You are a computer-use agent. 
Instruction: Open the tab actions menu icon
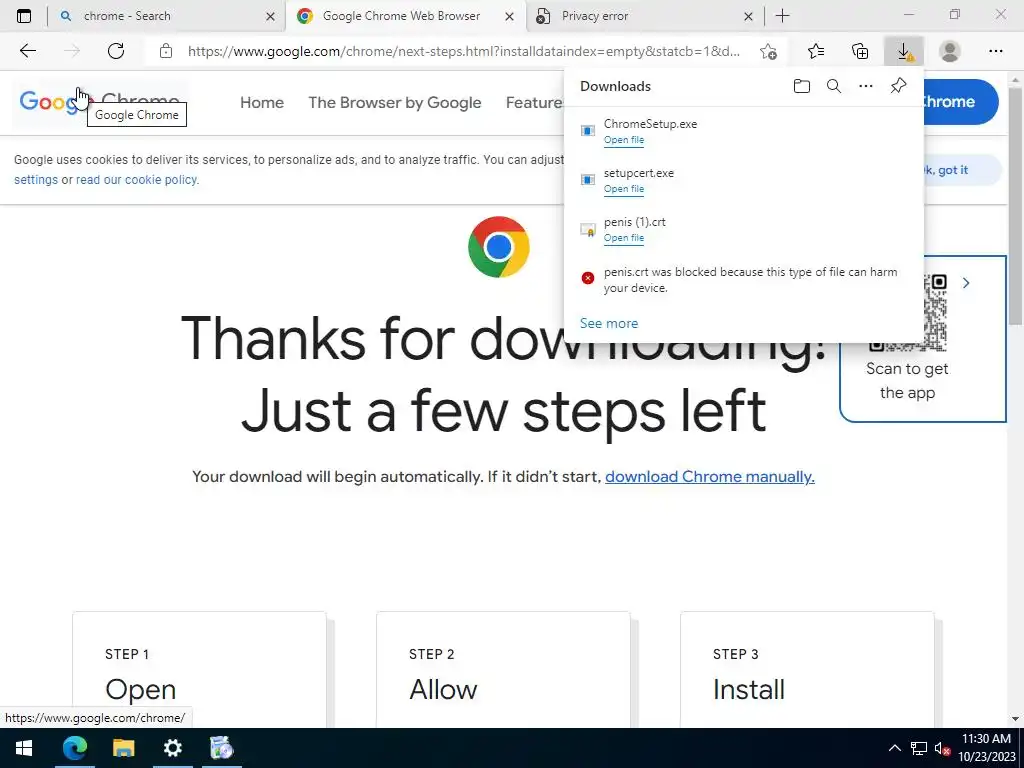(24, 16)
